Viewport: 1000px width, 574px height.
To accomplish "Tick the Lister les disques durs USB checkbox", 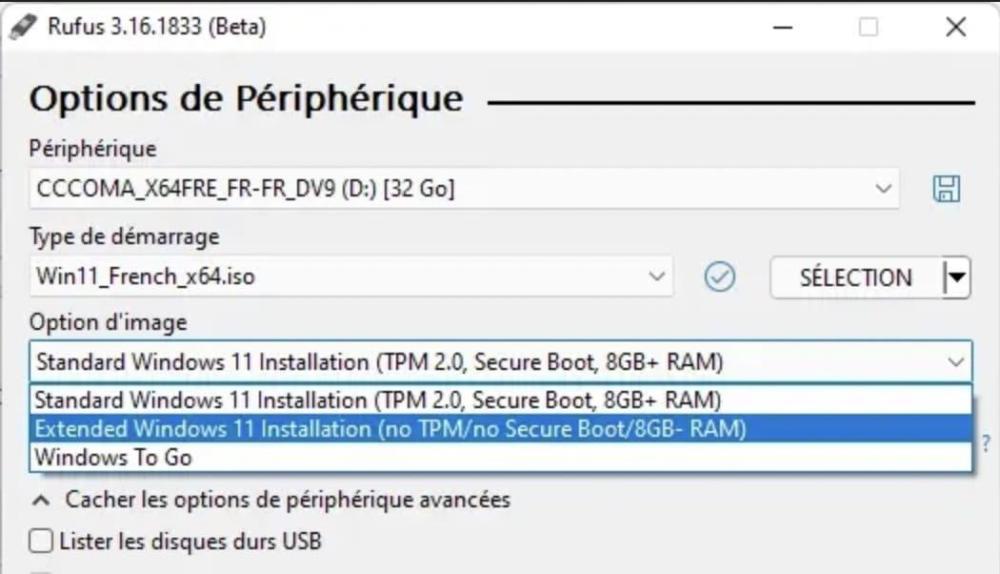I will point(41,542).
